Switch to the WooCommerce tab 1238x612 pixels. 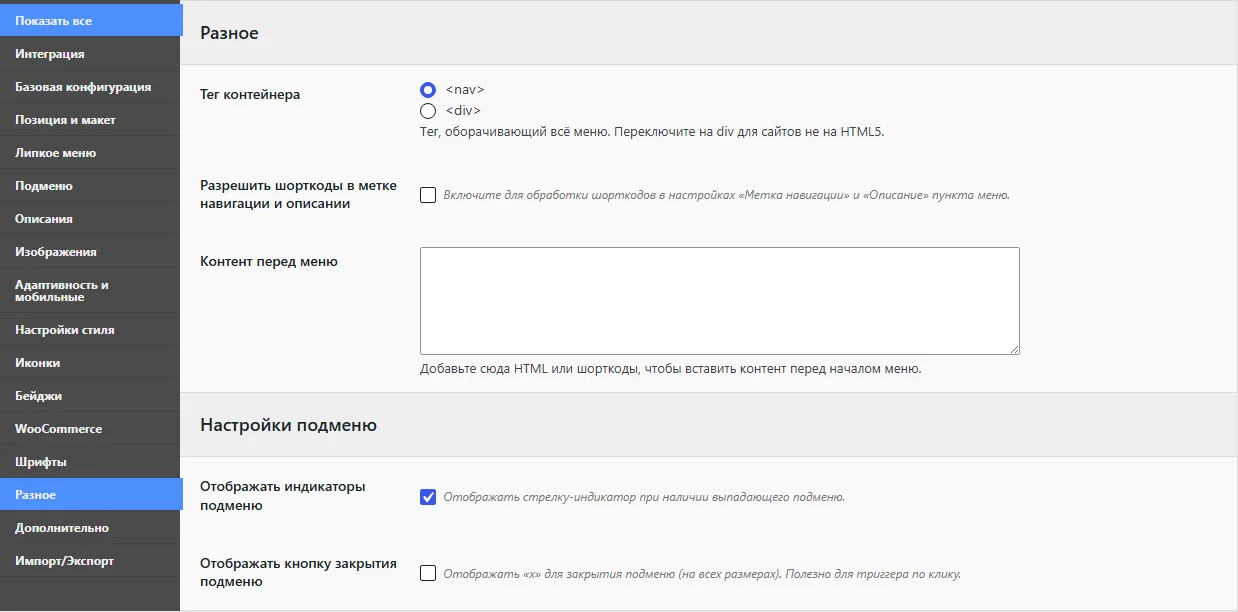point(90,429)
